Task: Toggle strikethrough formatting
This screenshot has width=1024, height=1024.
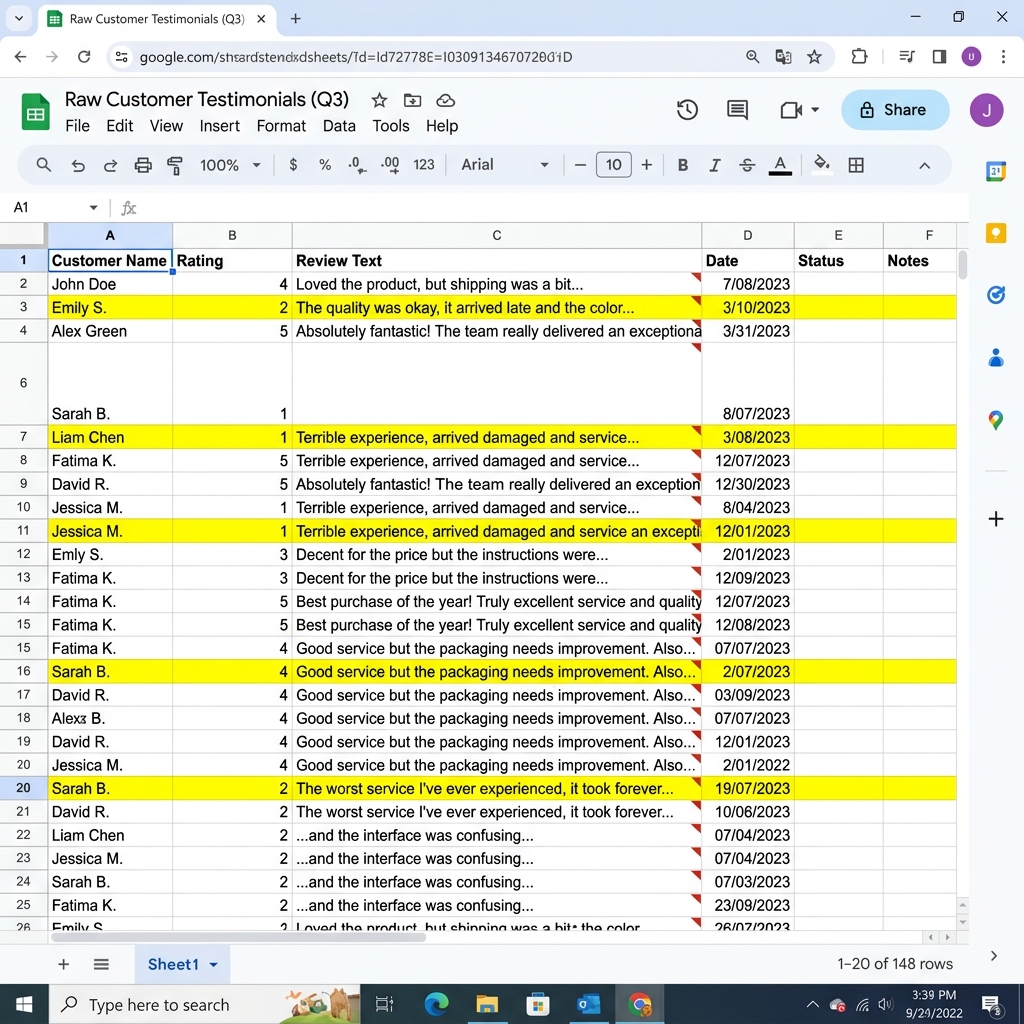Action: click(x=747, y=165)
